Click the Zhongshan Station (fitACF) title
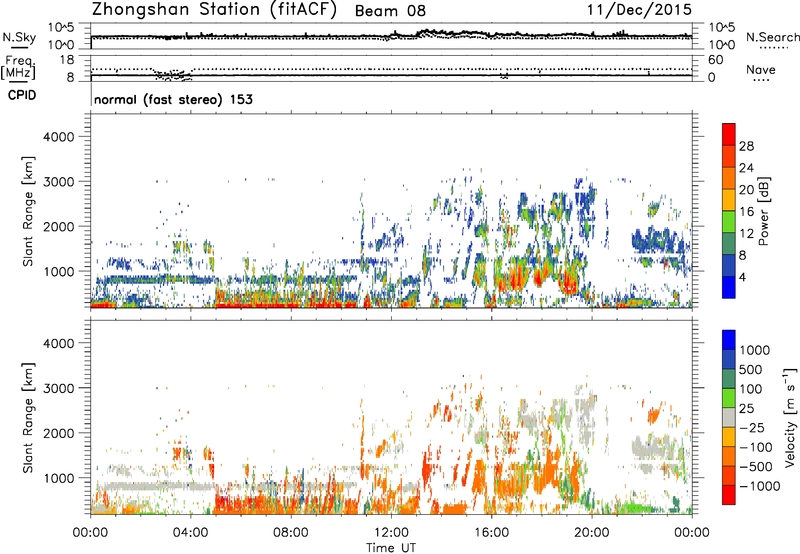Image resolution: width=800 pixels, height=554 pixels. [214, 10]
